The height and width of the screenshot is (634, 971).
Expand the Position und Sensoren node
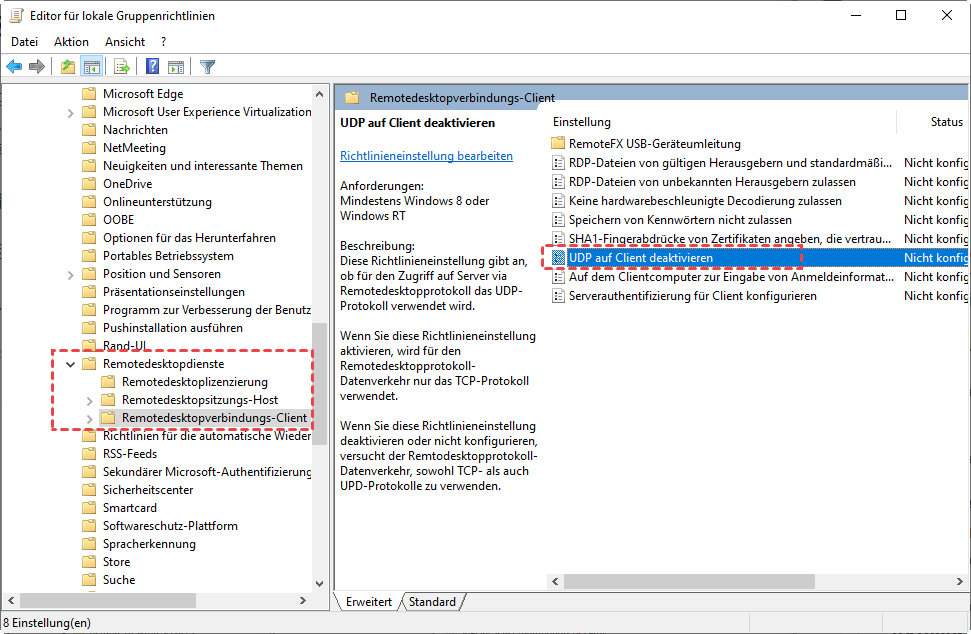coord(71,274)
